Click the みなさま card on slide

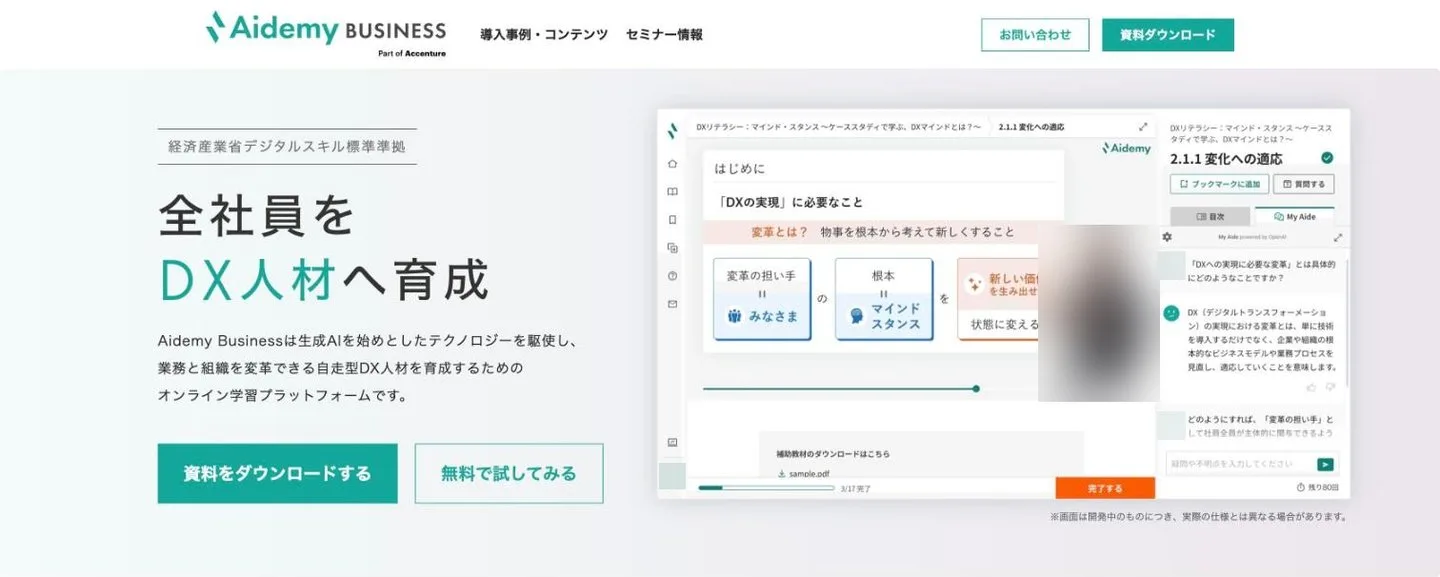tap(762, 299)
